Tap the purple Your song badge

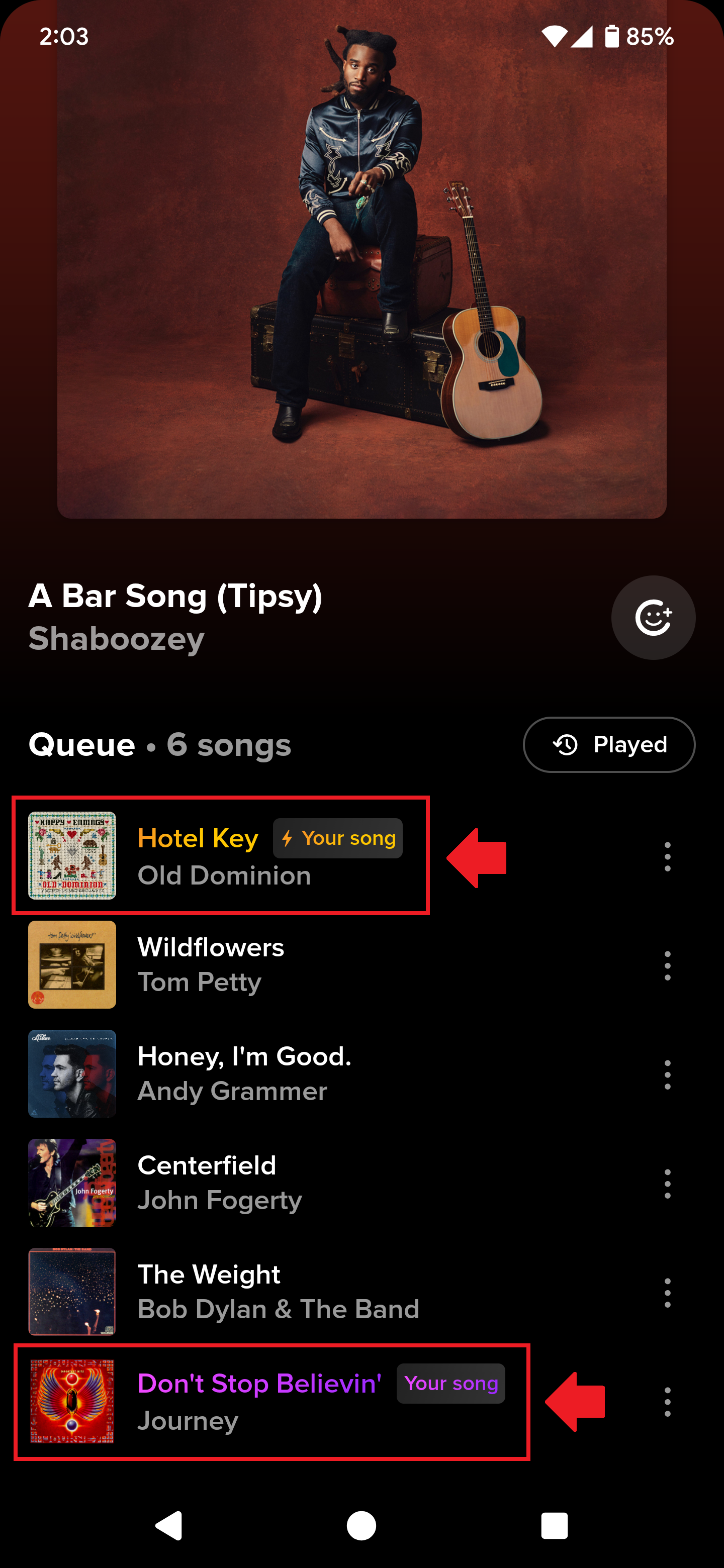450,1383
